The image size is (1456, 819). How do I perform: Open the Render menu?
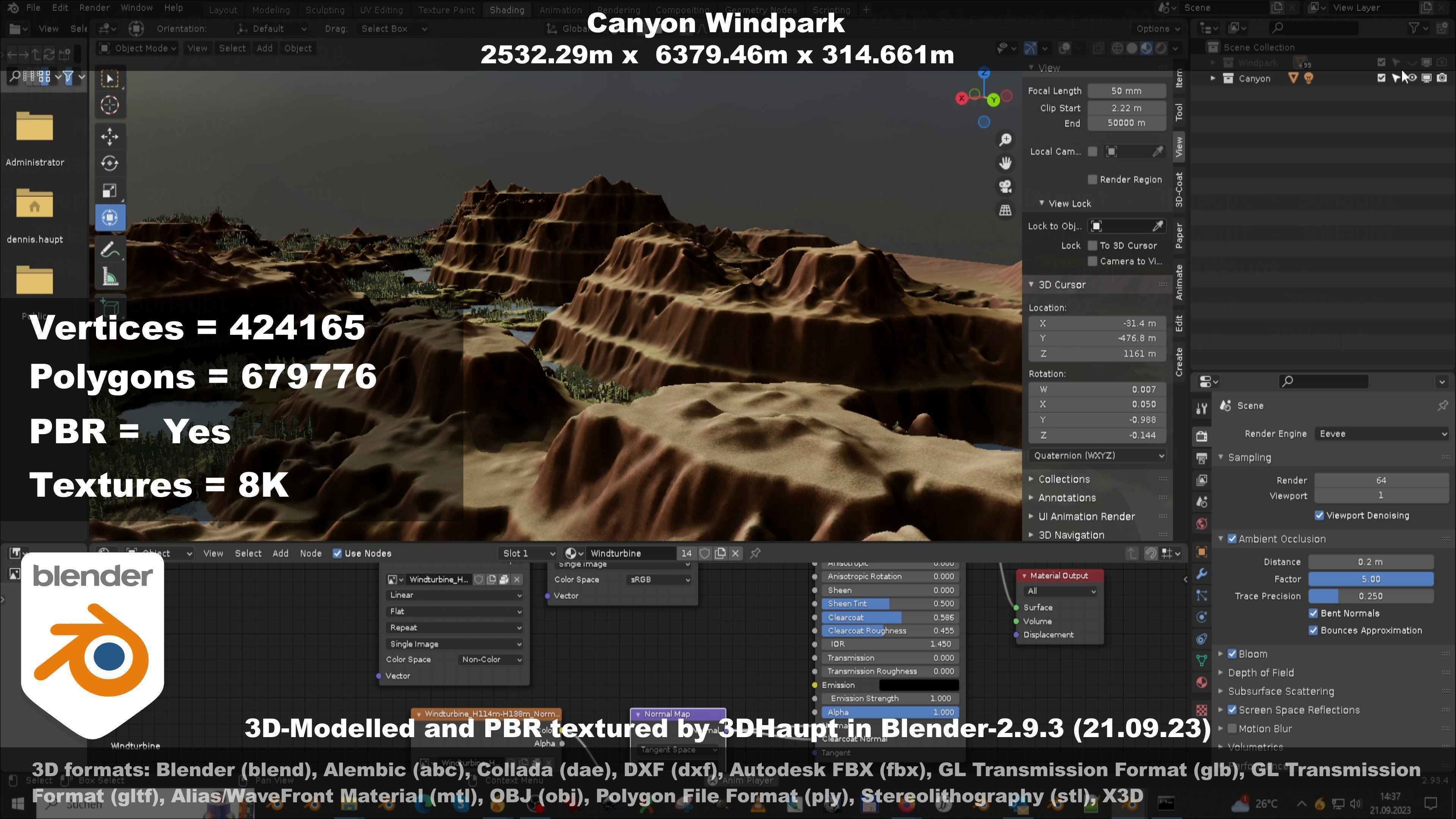coord(94,8)
